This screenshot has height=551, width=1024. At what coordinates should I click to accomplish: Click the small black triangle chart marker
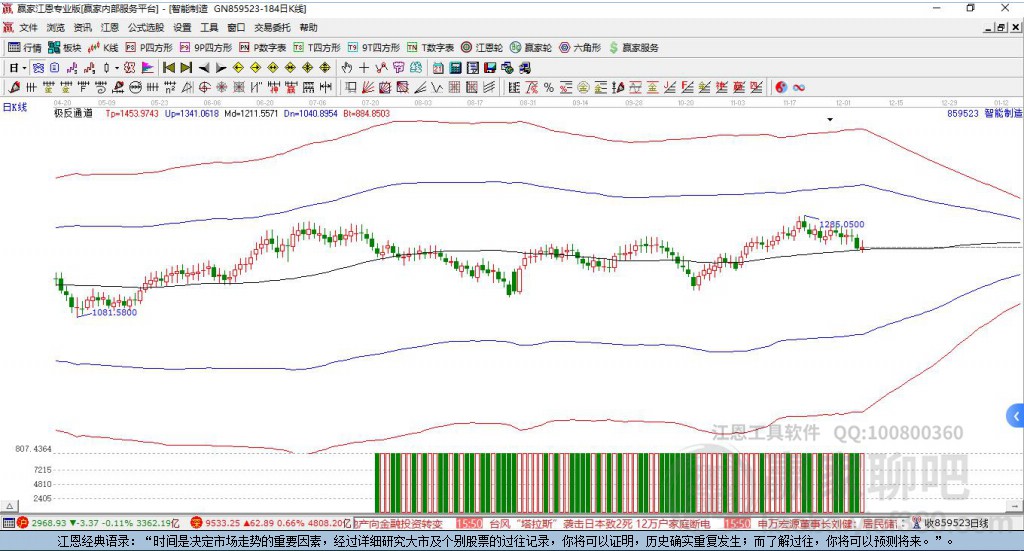point(830,119)
